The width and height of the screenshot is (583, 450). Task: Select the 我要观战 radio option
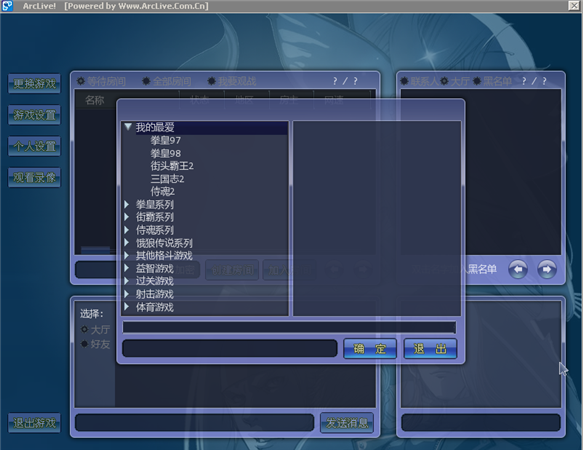tap(212, 81)
